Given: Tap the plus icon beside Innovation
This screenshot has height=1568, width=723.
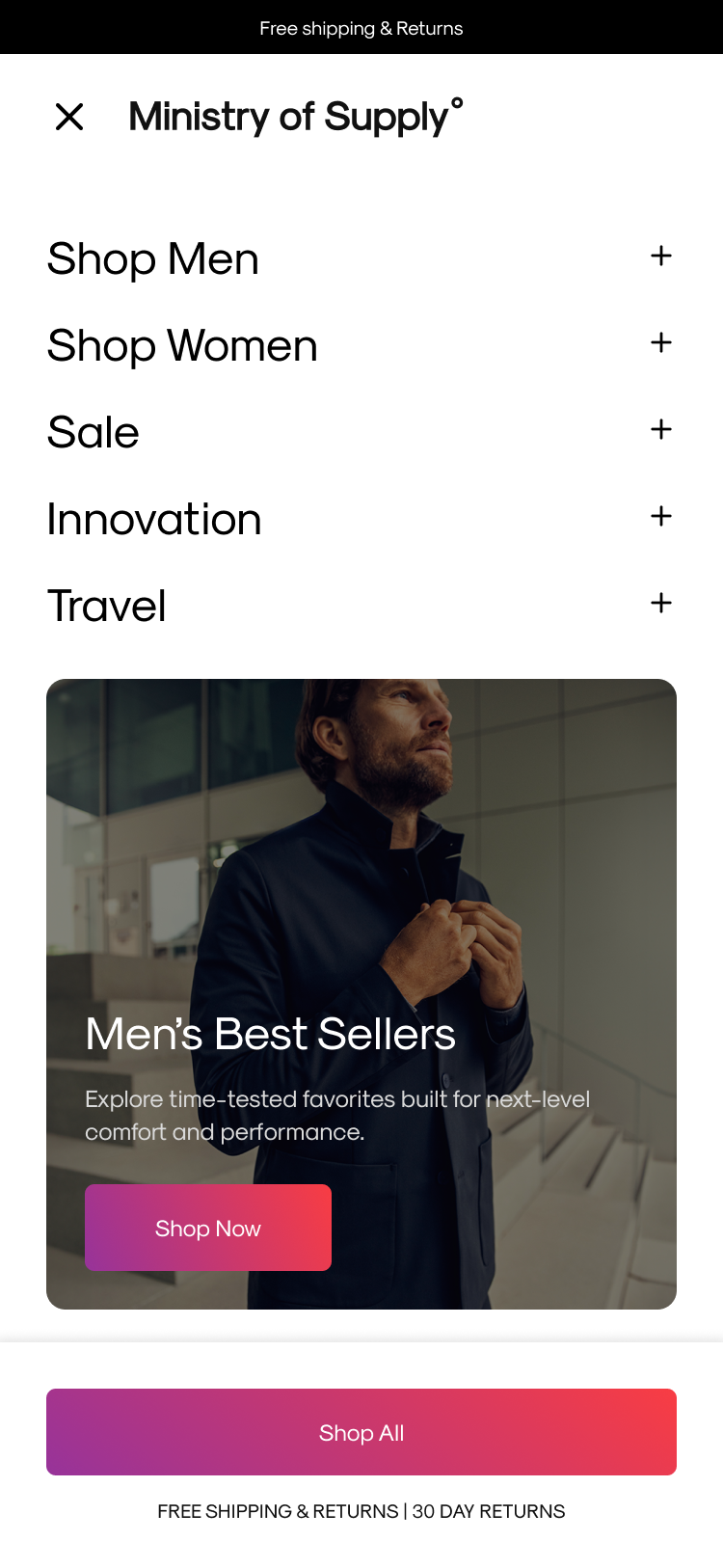Looking at the screenshot, I should point(661,516).
